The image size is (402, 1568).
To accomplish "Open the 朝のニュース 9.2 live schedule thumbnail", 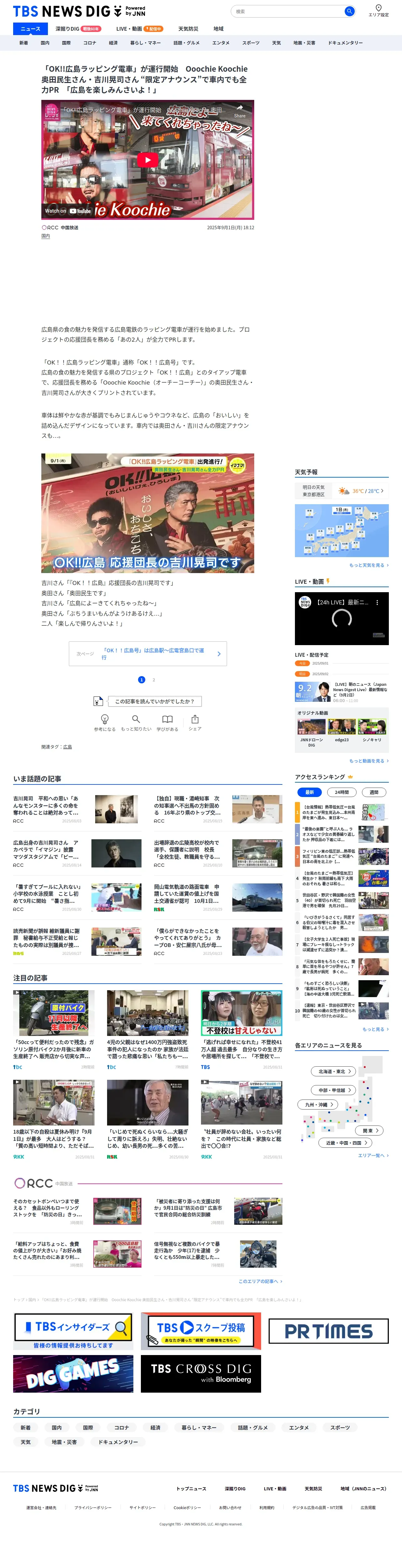I will pos(312,692).
